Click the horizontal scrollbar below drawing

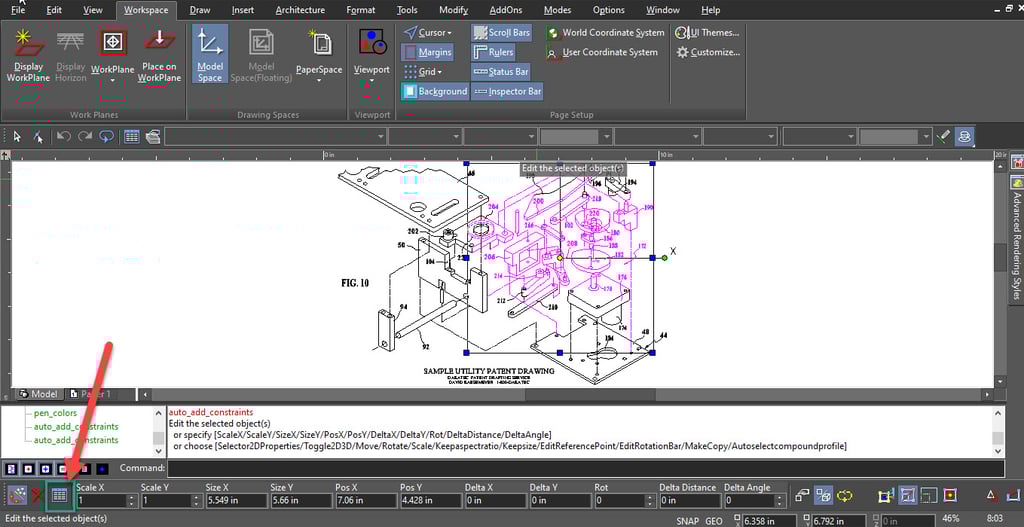566,394
